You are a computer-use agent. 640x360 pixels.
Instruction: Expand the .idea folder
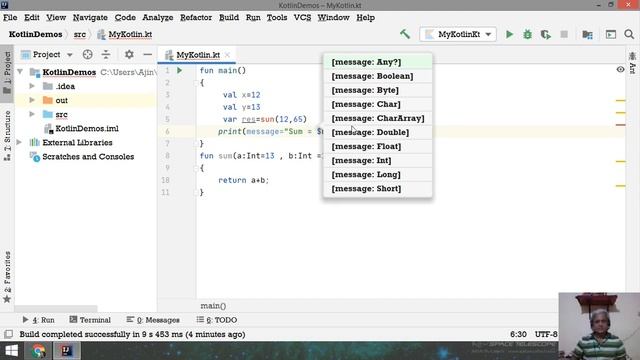click(x=32, y=86)
